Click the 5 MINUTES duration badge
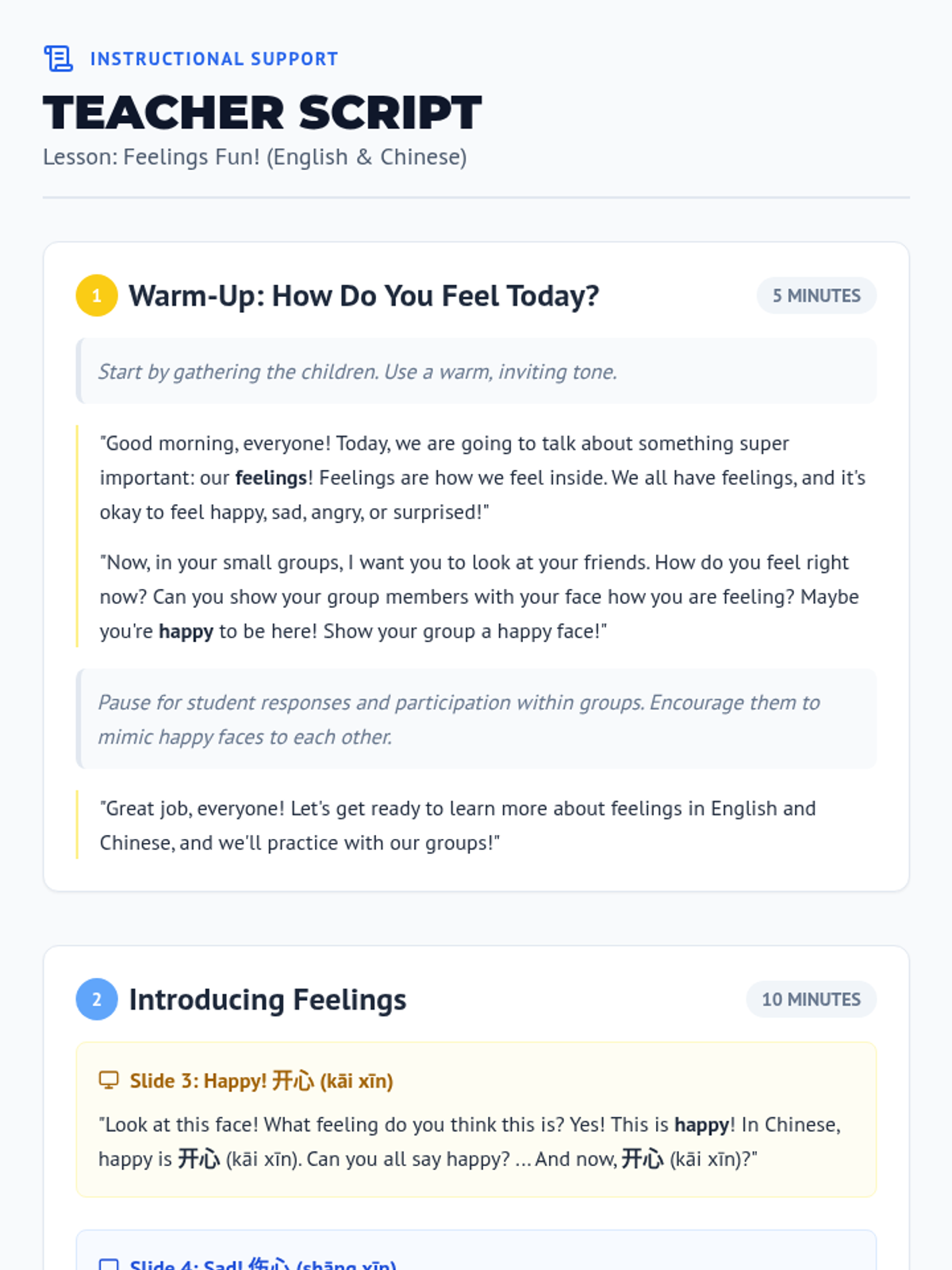The width and height of the screenshot is (952, 1270). click(816, 295)
